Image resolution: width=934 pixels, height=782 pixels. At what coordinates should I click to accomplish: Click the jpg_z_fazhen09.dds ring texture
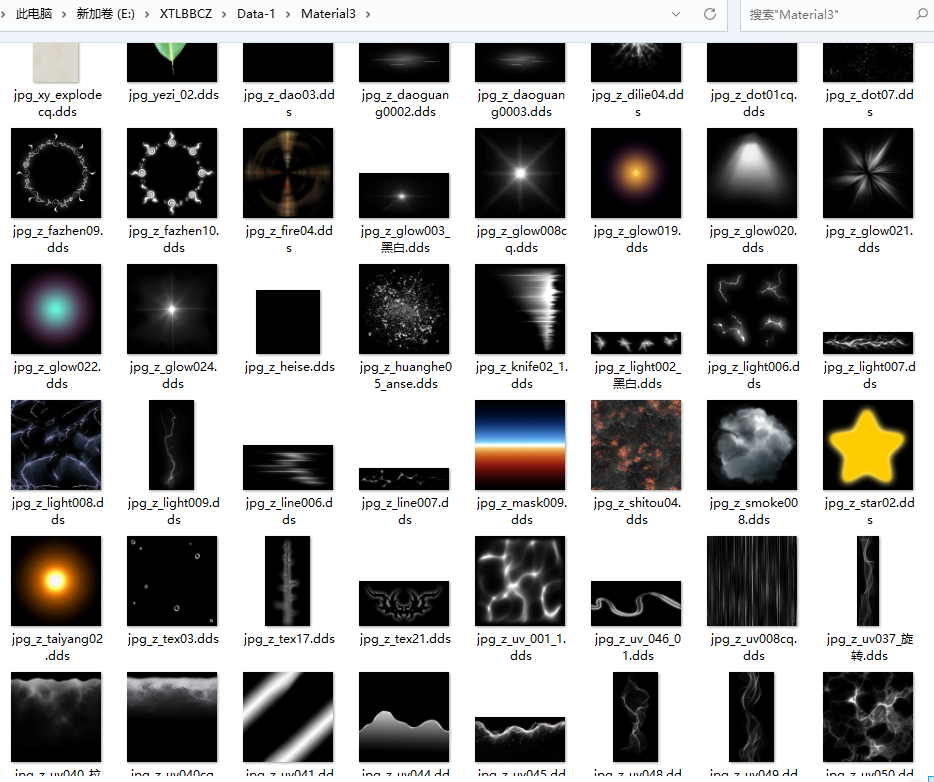(x=56, y=173)
